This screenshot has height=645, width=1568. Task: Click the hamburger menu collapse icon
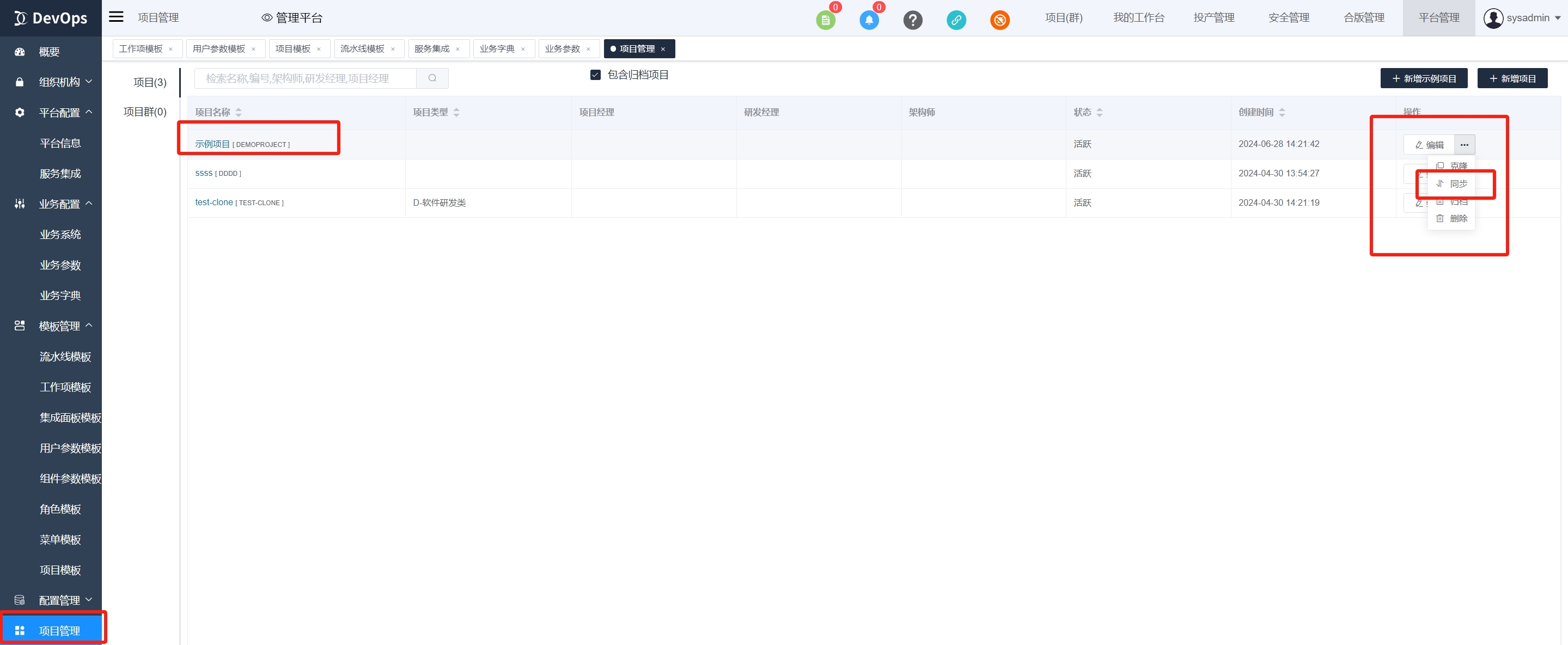pos(115,17)
